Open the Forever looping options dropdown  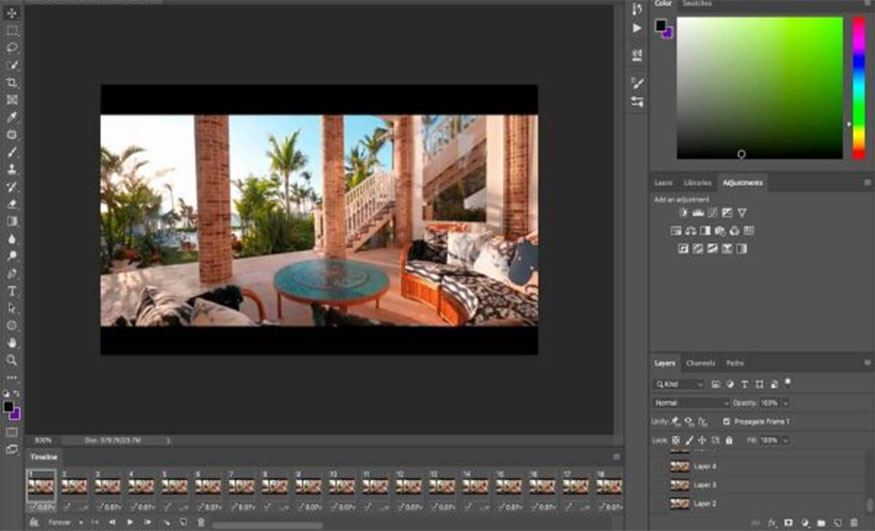point(64,522)
